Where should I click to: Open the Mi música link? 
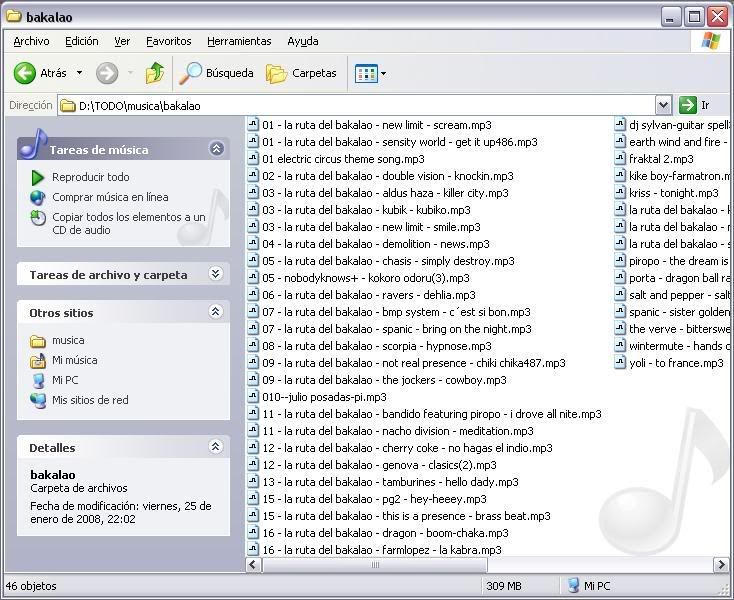click(x=75, y=360)
